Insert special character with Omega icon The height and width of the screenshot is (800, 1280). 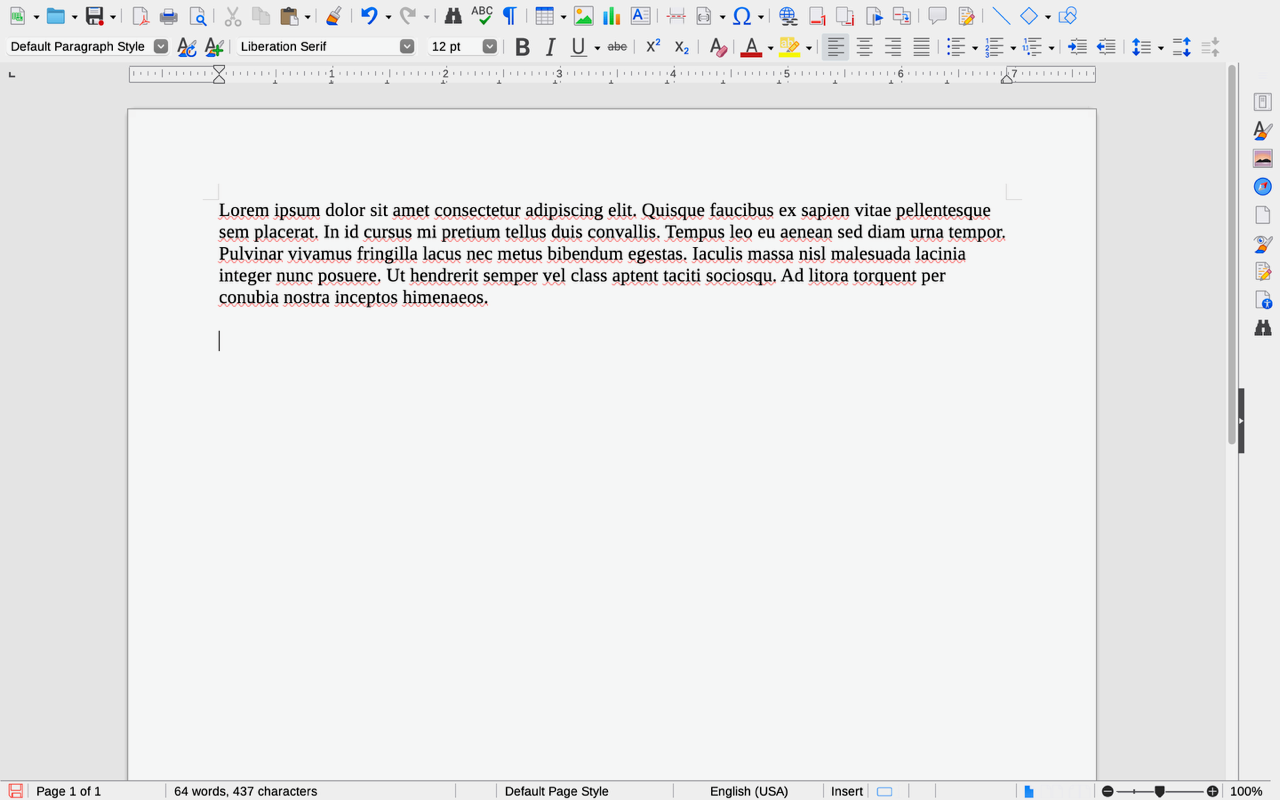click(x=742, y=16)
